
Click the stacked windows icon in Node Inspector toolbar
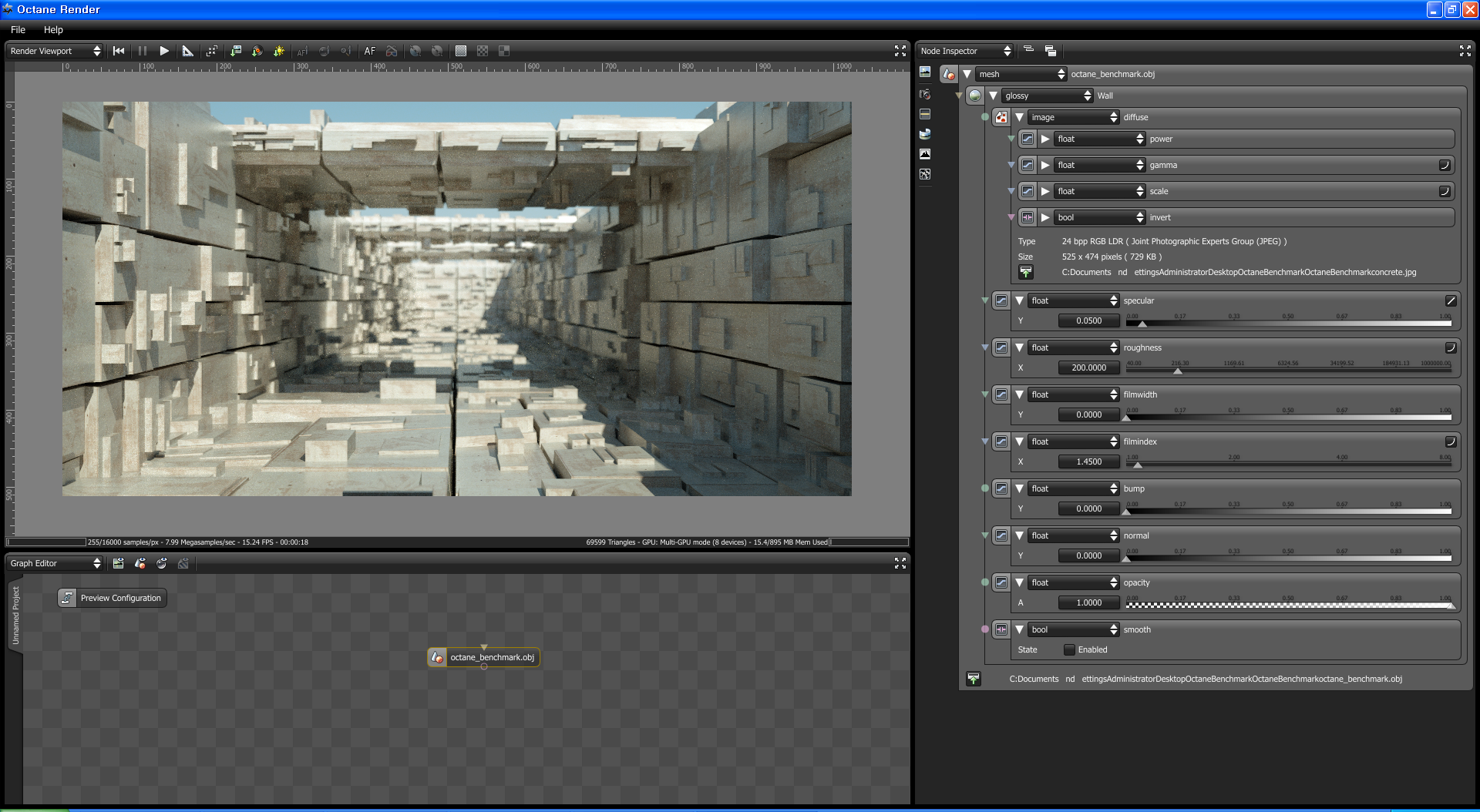coord(1050,51)
